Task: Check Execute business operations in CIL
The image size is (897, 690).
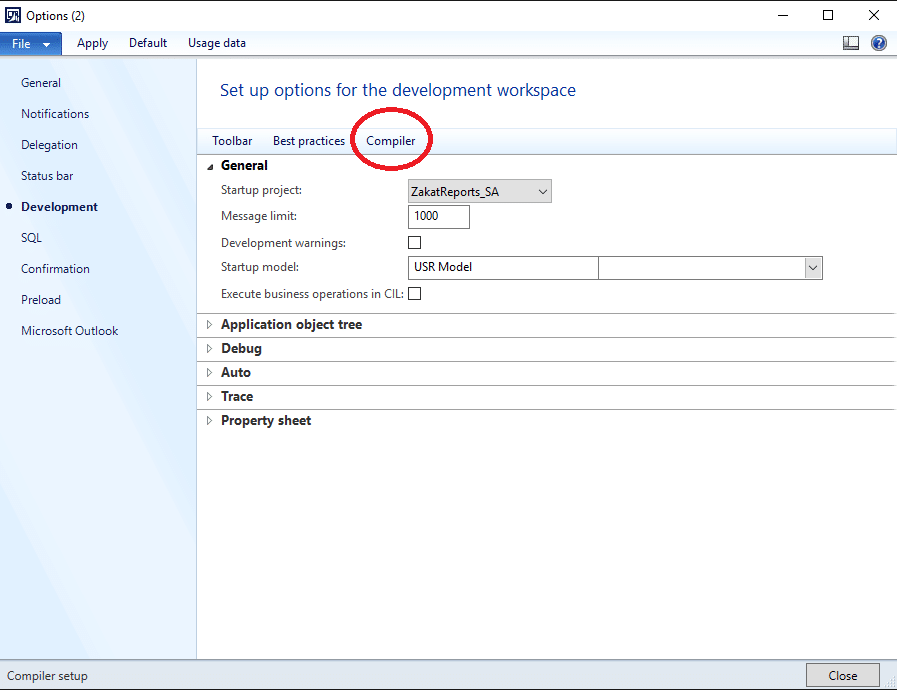Action: tap(414, 293)
